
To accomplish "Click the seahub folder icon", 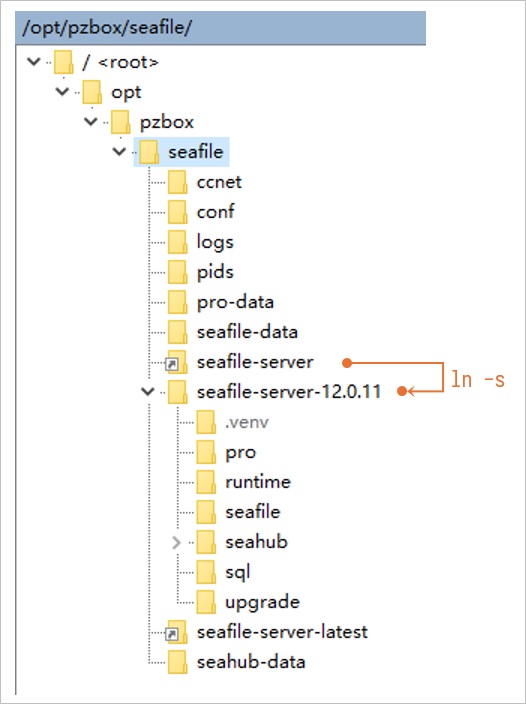I will click(206, 543).
